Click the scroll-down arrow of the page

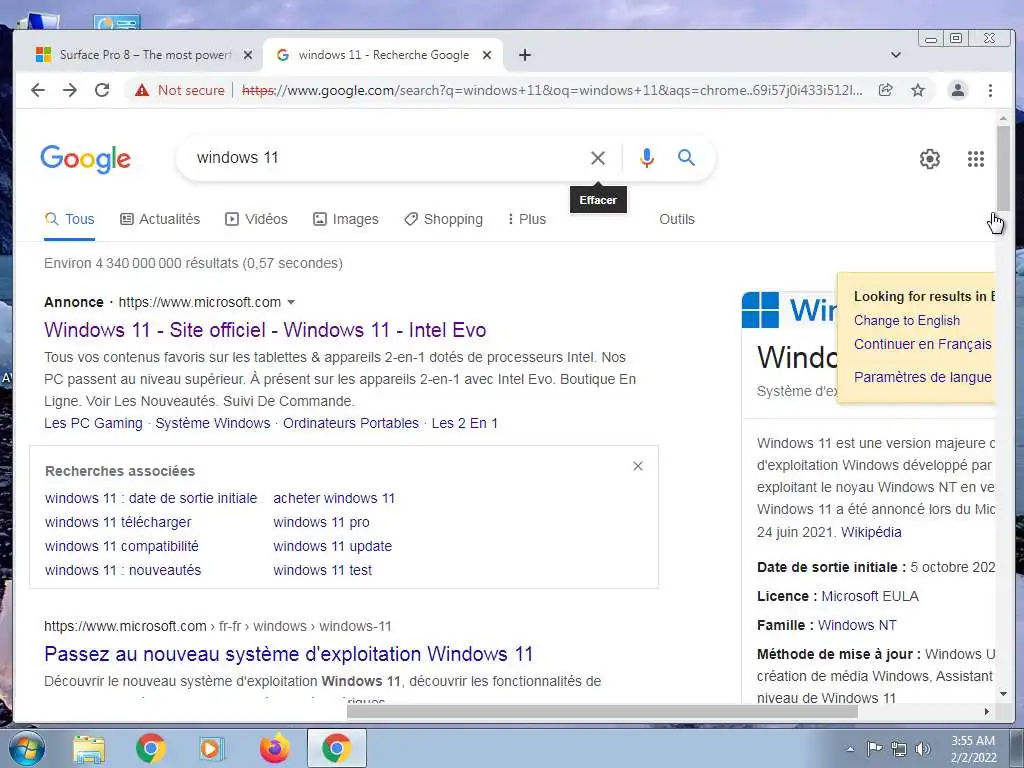coord(1003,694)
